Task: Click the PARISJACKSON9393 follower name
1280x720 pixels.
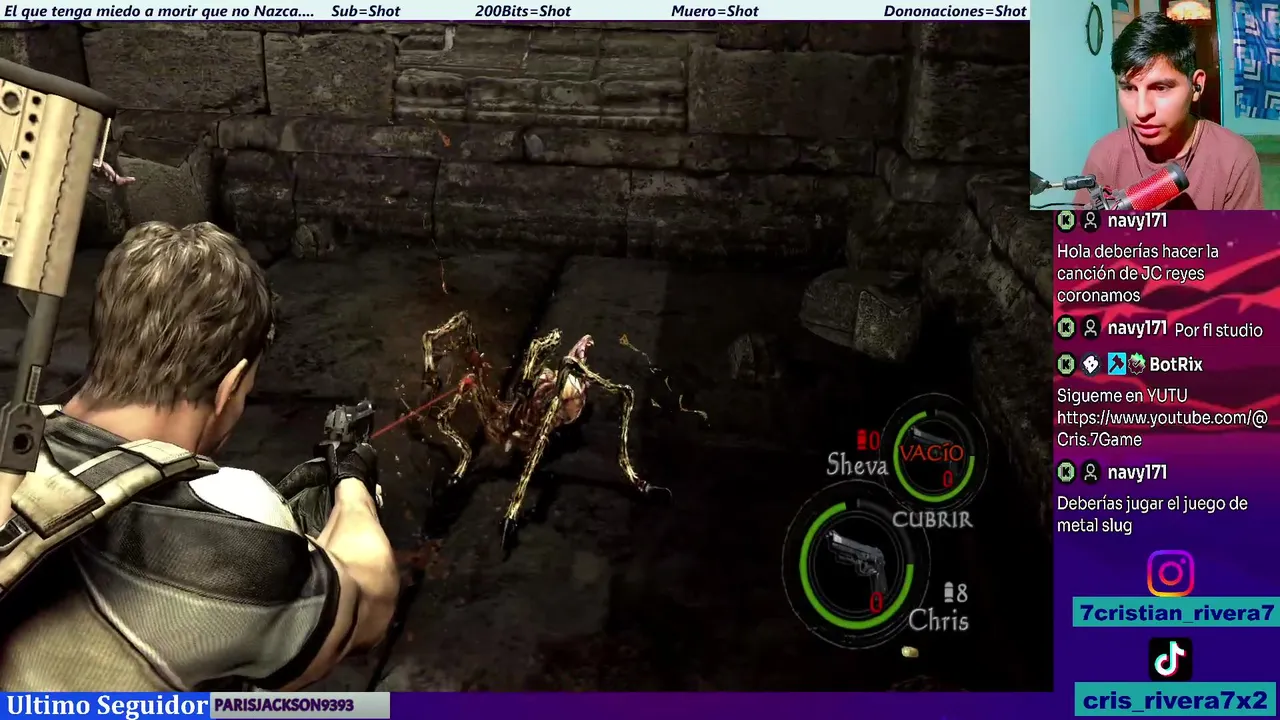Action: 284,705
